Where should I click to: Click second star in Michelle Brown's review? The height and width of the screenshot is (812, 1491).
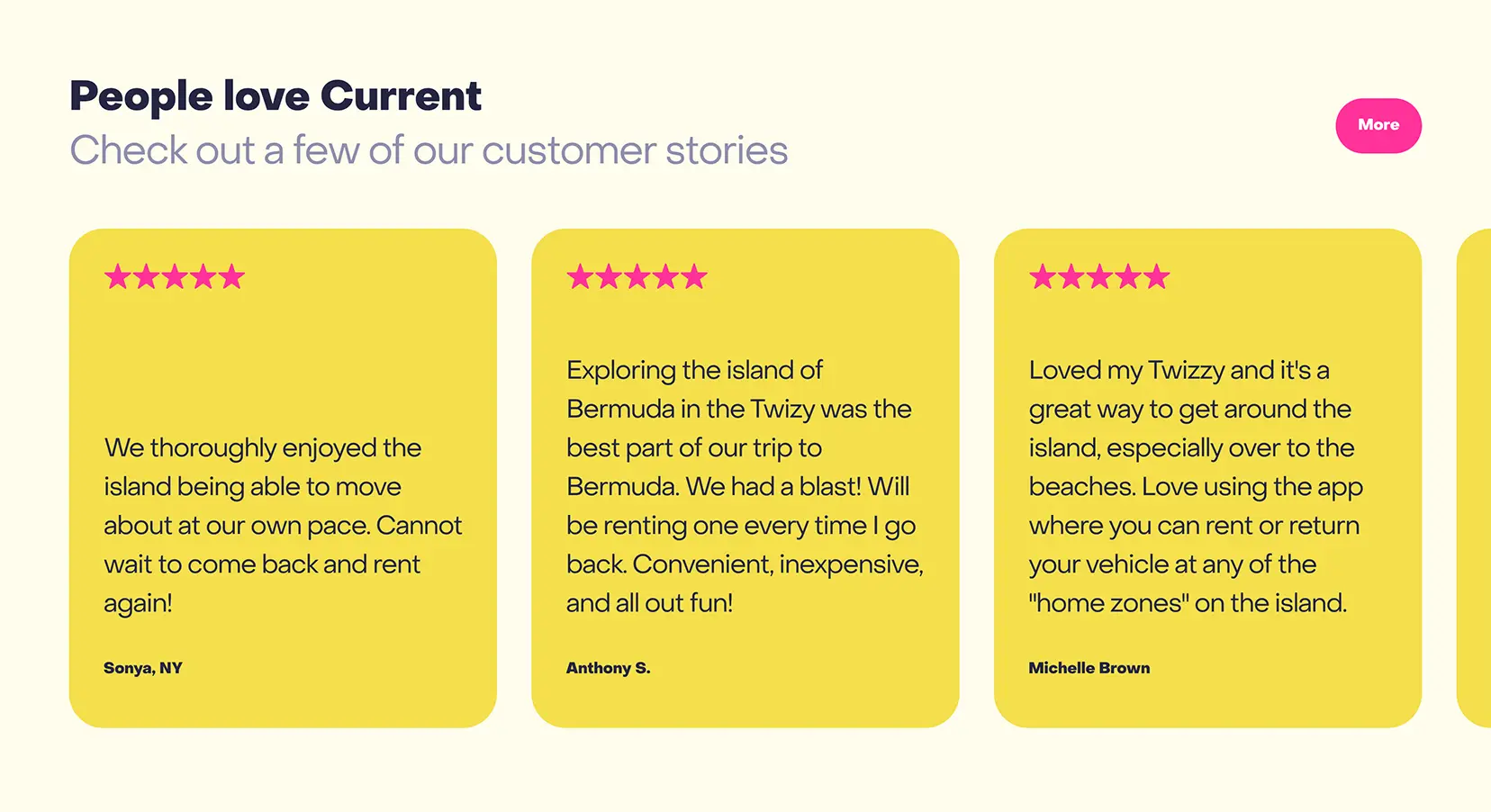pos(1071,276)
